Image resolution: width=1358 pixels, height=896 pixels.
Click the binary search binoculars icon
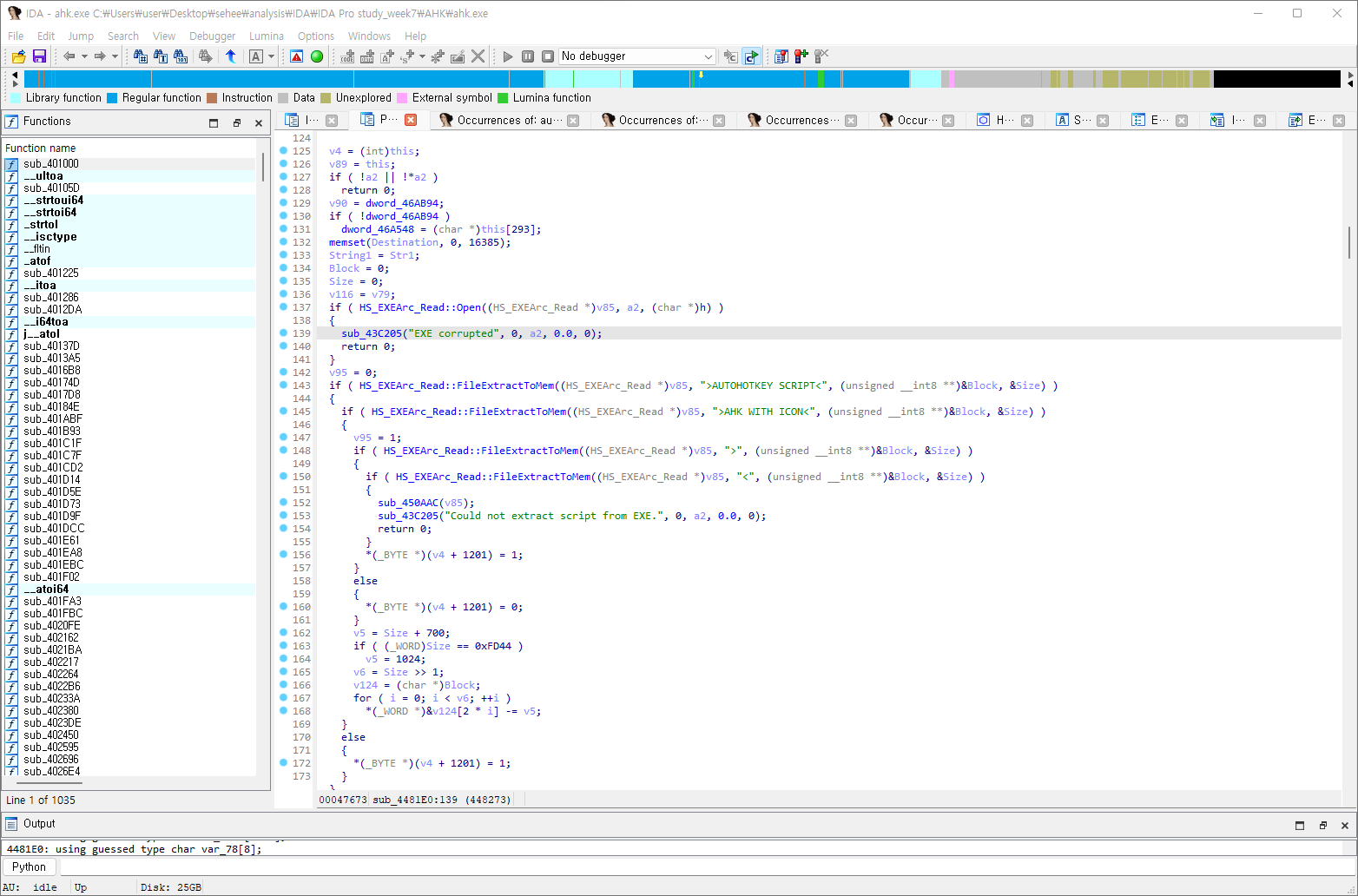pyautogui.click(x=181, y=56)
